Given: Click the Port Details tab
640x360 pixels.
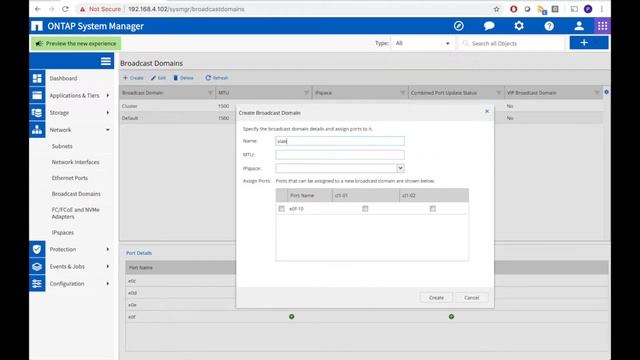Looking at the screenshot, I should [x=139, y=253].
